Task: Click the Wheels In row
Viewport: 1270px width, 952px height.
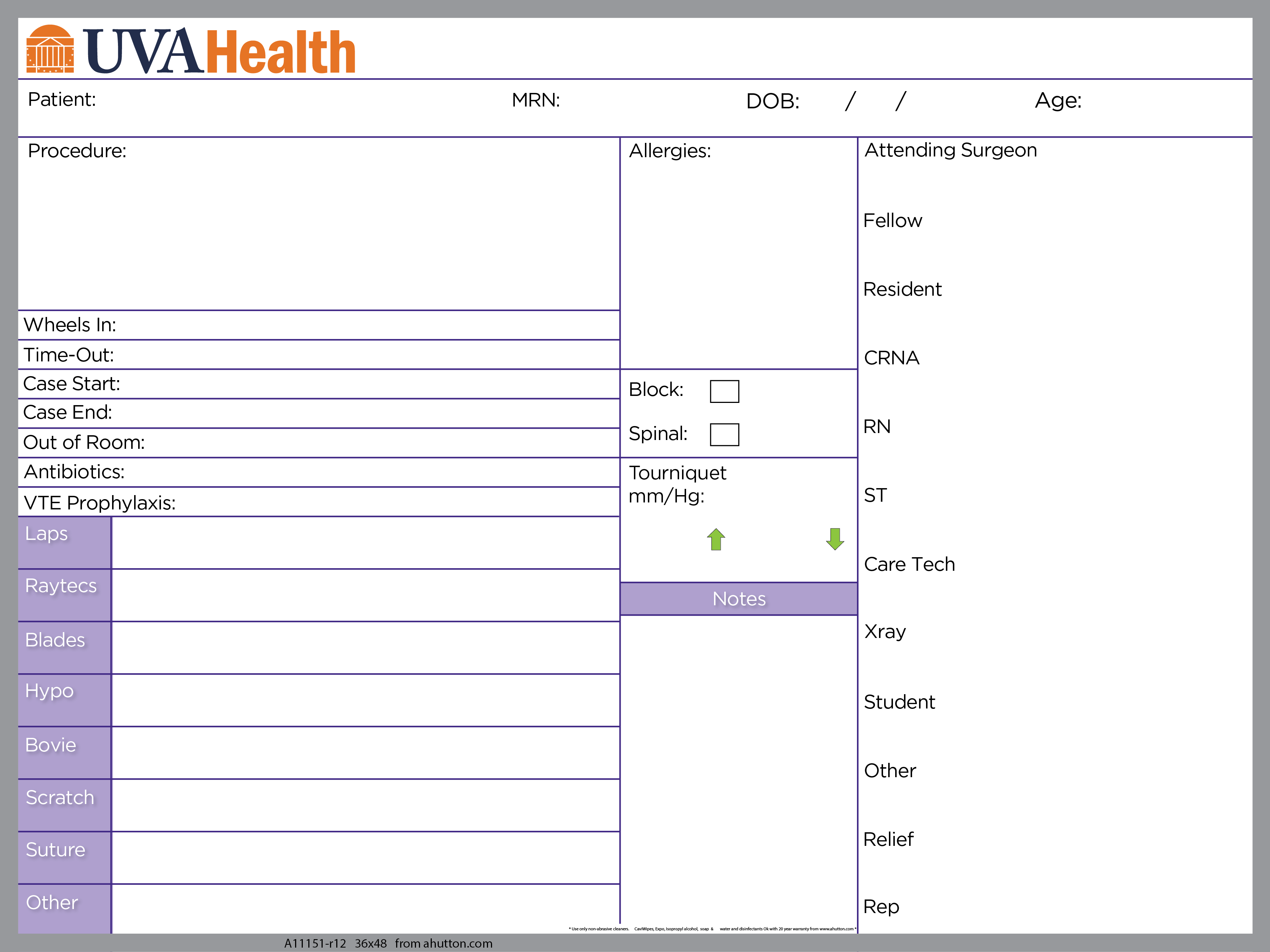Action: click(x=319, y=325)
